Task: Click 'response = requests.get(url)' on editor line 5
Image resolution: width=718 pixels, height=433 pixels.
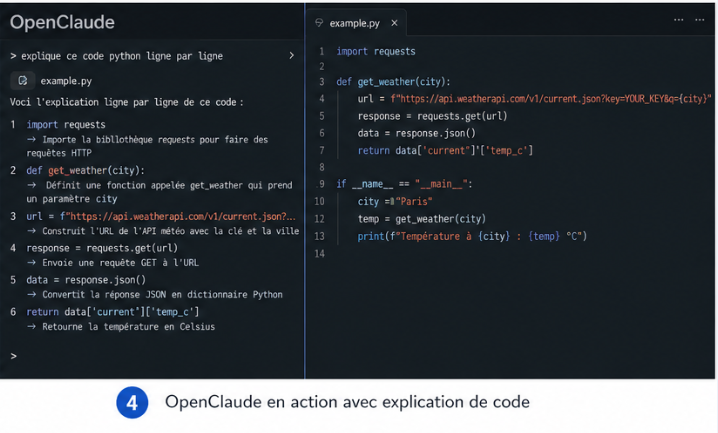Action: pos(433,116)
